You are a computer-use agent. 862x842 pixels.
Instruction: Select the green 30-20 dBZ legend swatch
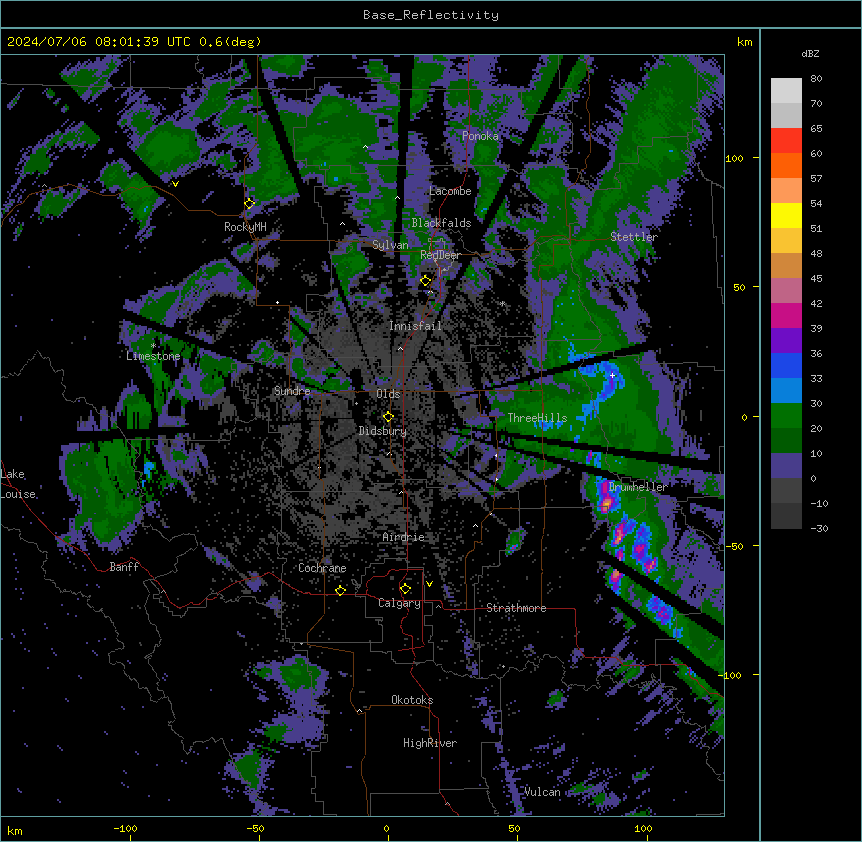tap(786, 416)
